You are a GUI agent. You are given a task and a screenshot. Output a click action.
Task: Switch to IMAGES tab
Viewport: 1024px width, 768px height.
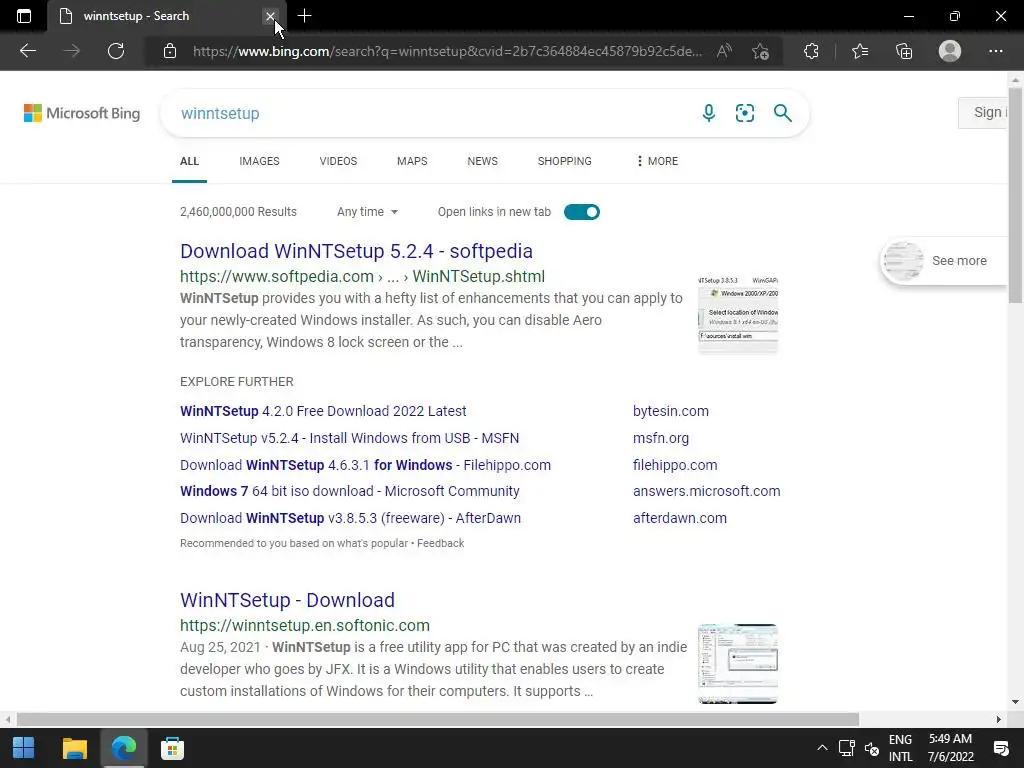pyautogui.click(x=259, y=161)
